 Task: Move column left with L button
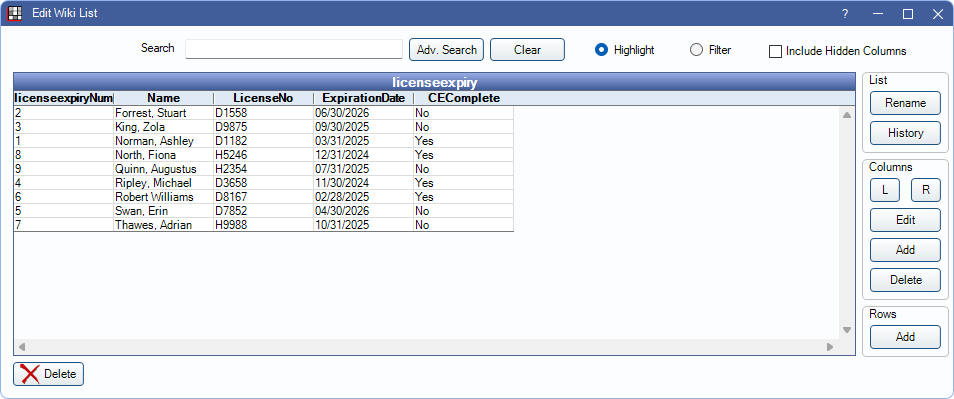click(x=885, y=190)
